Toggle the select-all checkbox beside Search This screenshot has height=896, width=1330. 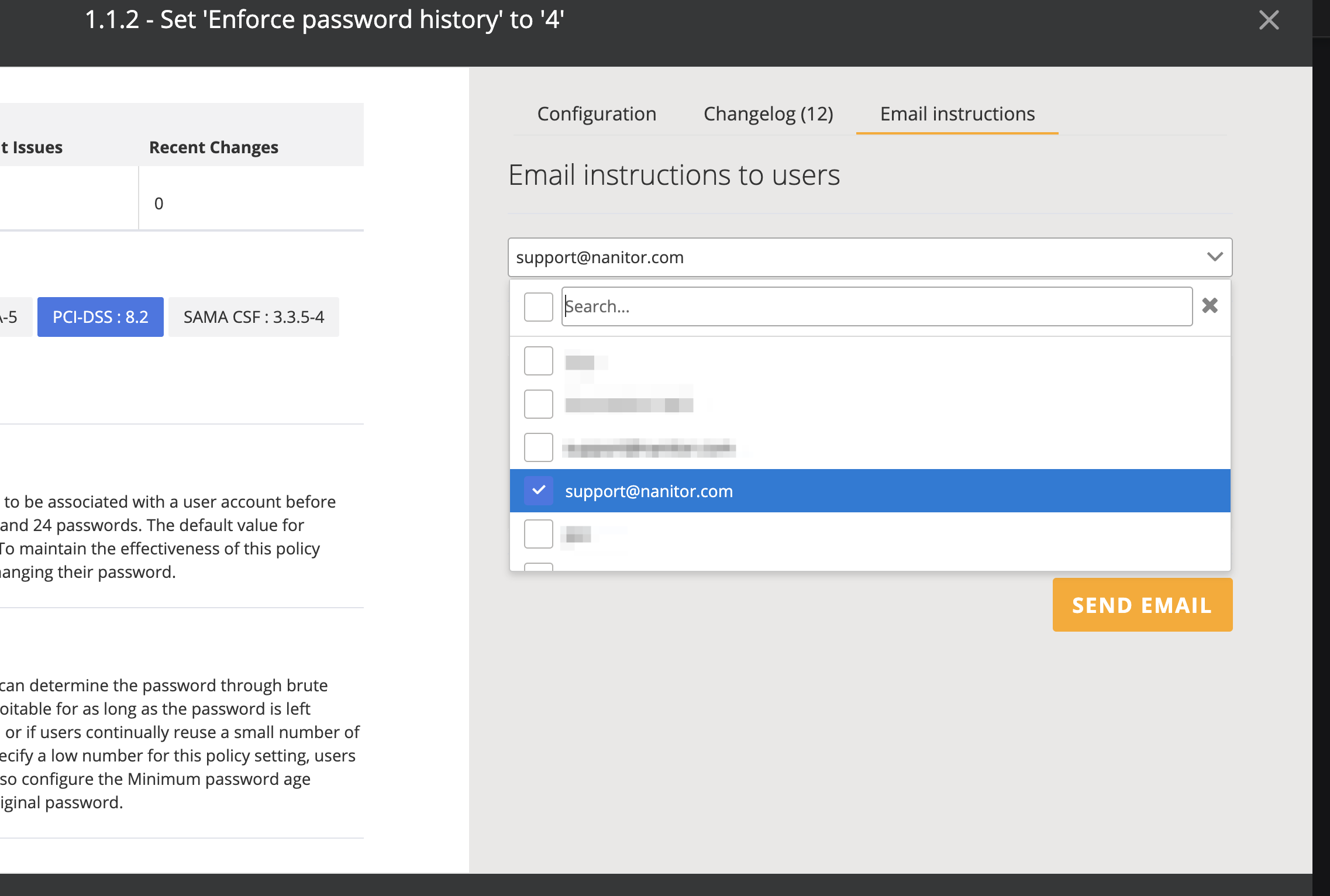(x=538, y=307)
